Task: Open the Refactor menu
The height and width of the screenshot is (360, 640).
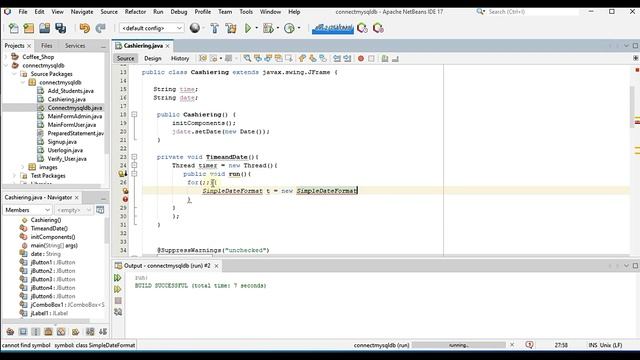Action: 135,12
